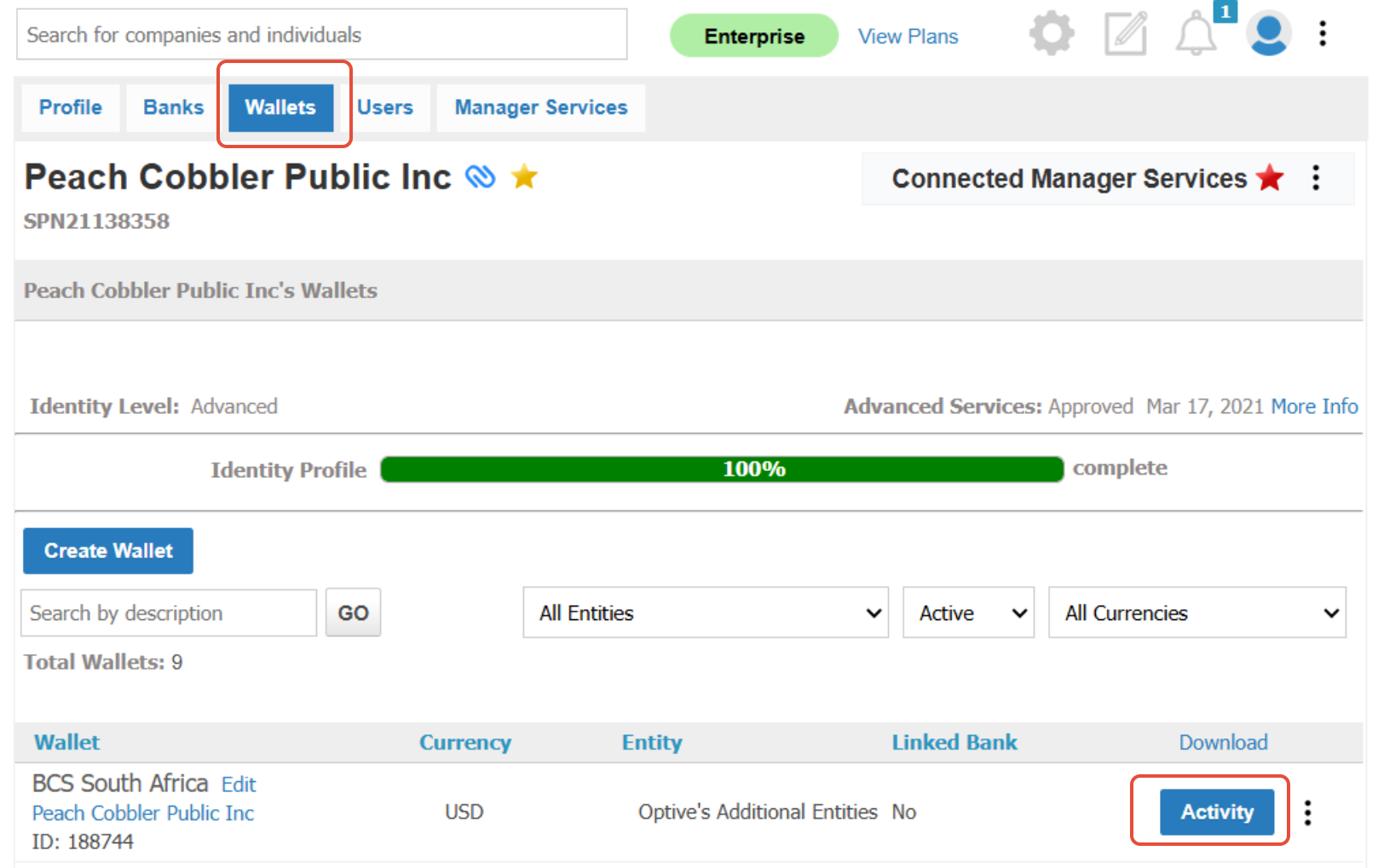Select the Wallets tab
Screen dimensions: 1378x868
click(x=280, y=107)
